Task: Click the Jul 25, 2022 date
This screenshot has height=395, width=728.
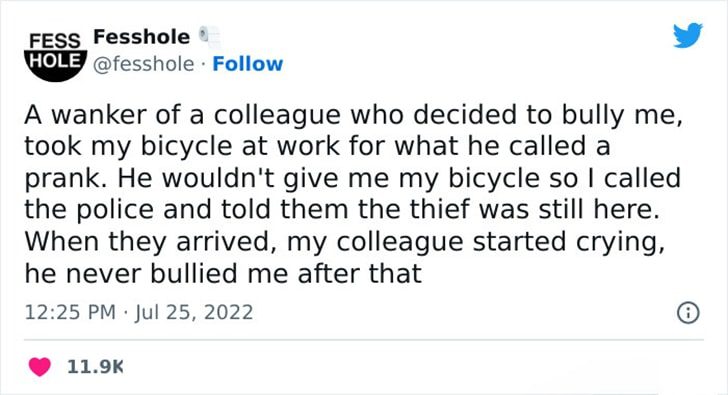Action: (x=194, y=312)
